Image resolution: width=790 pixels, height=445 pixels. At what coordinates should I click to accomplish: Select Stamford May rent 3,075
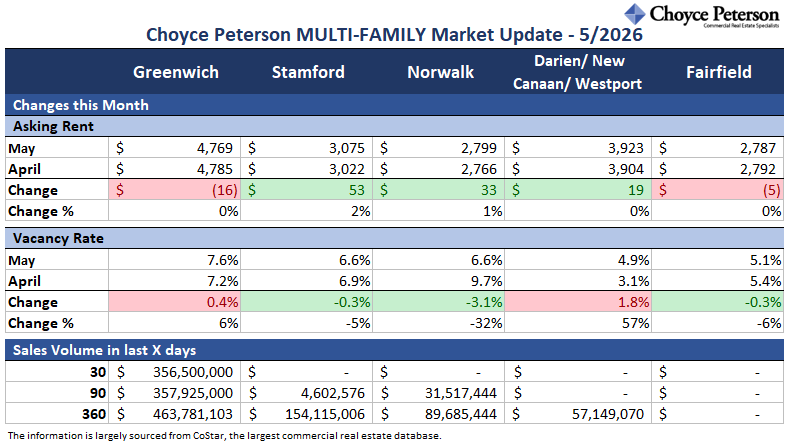tap(307, 148)
